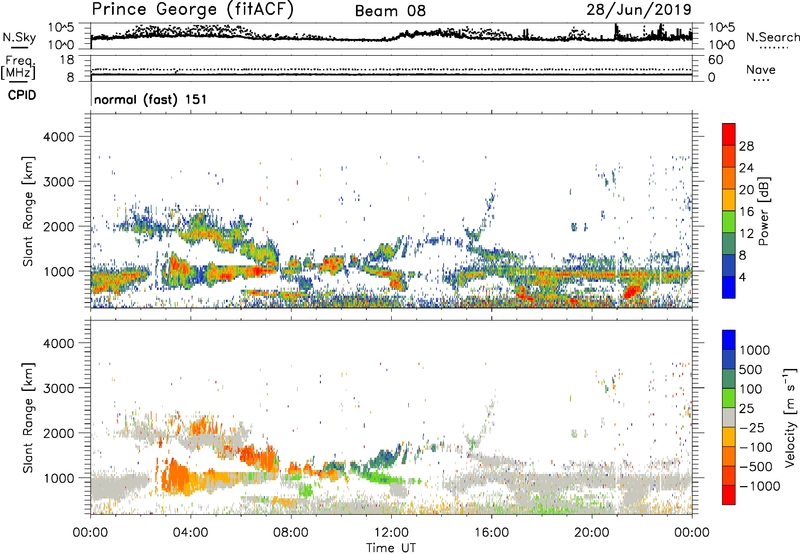Select the Freq. [MHz] axis label
Screen dimensions: 800x554
tap(18, 67)
